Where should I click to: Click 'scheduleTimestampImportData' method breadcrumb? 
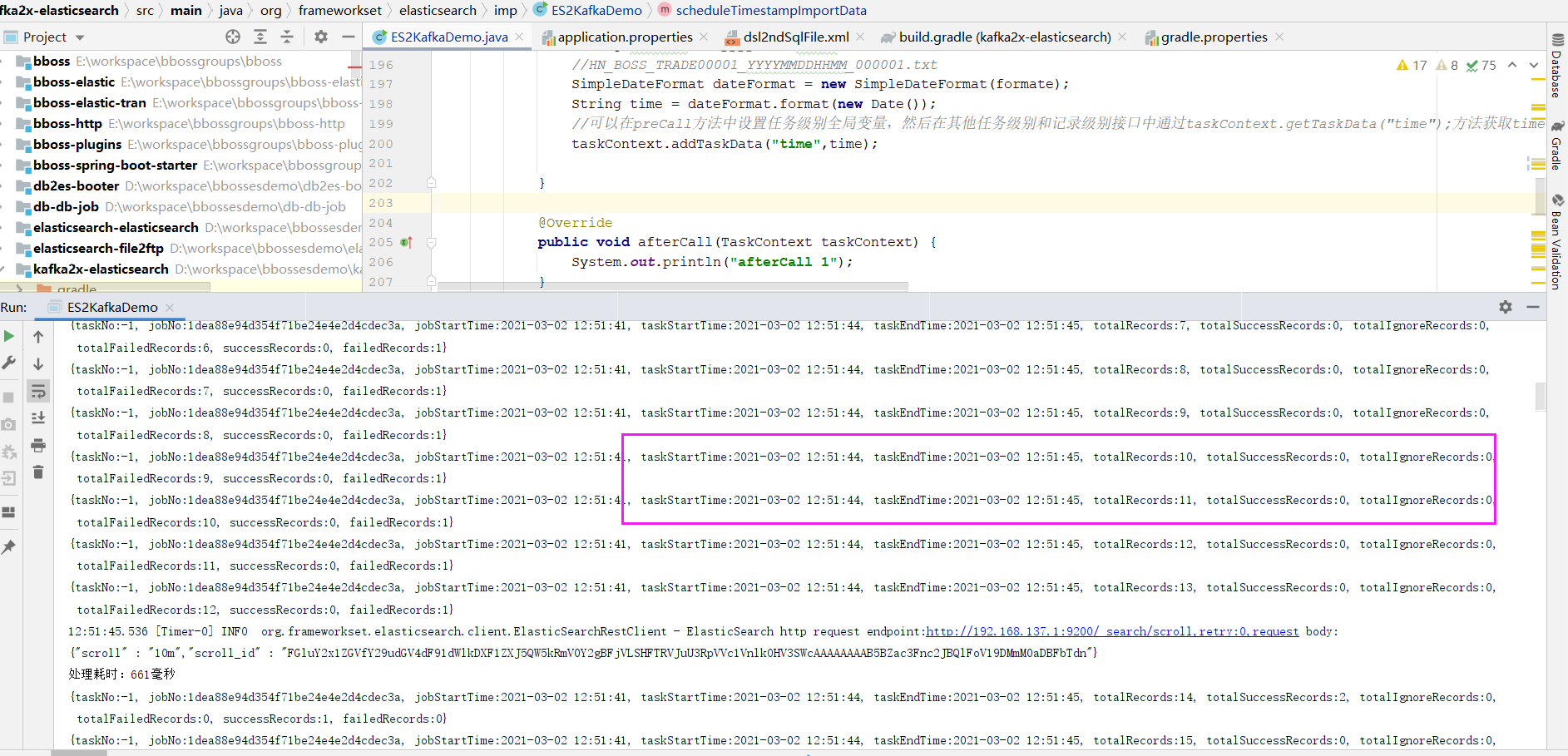tap(762, 10)
